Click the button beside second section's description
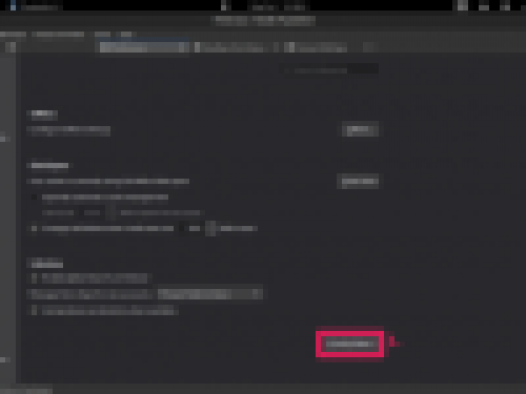The height and width of the screenshot is (394, 526). coord(358,181)
